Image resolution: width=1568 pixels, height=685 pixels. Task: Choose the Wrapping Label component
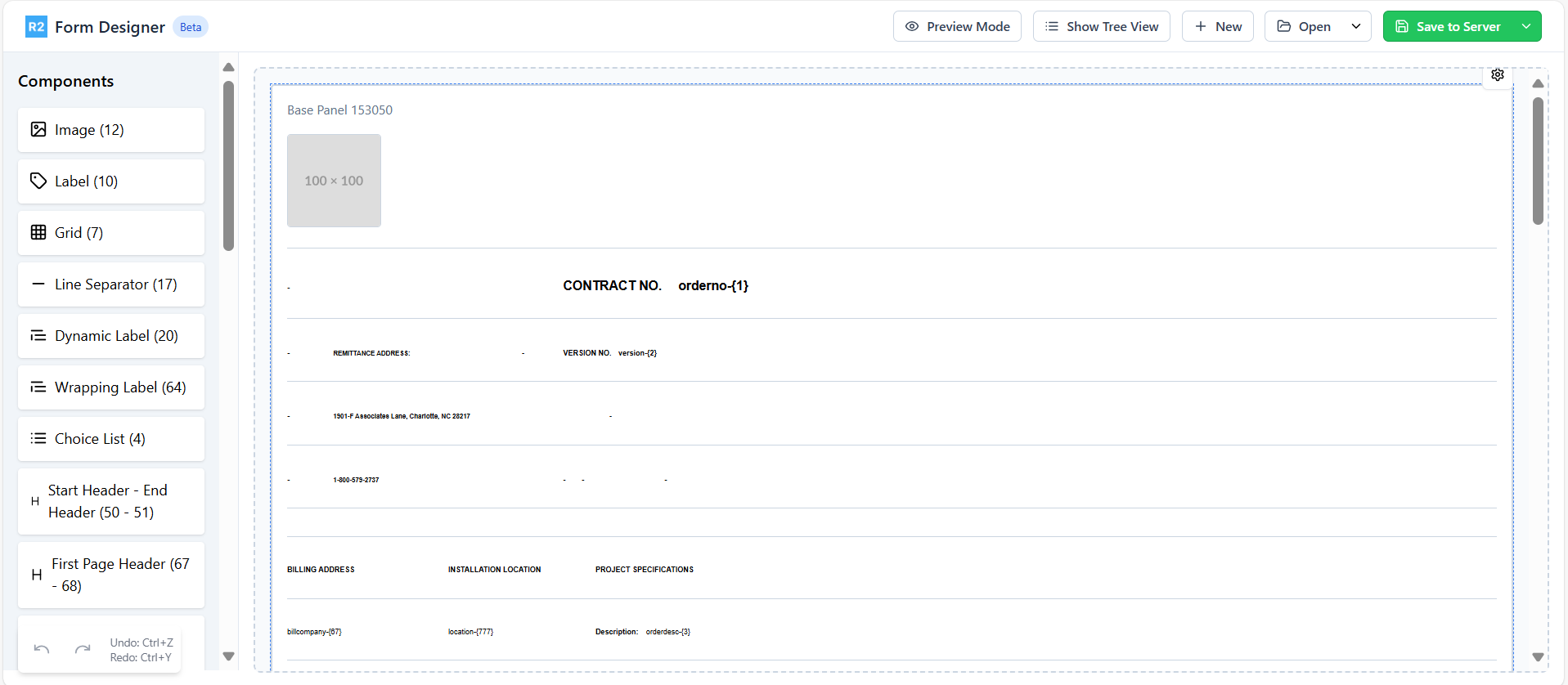pos(111,387)
